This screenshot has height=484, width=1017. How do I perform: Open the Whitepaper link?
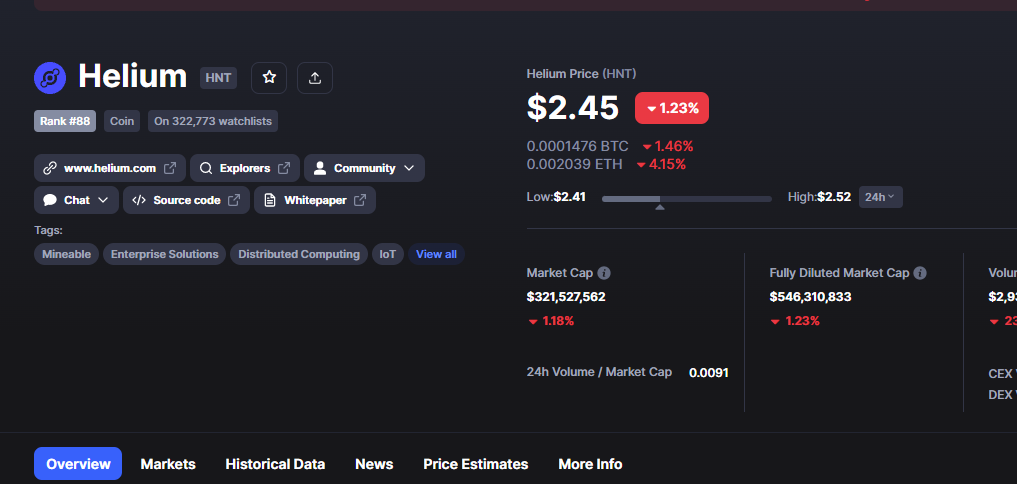(x=315, y=200)
